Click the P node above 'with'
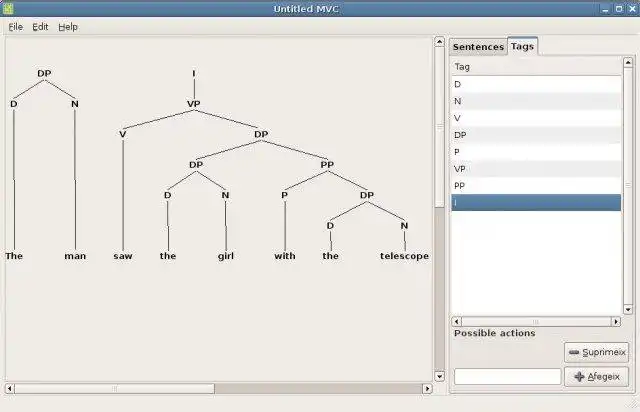 (x=284, y=195)
